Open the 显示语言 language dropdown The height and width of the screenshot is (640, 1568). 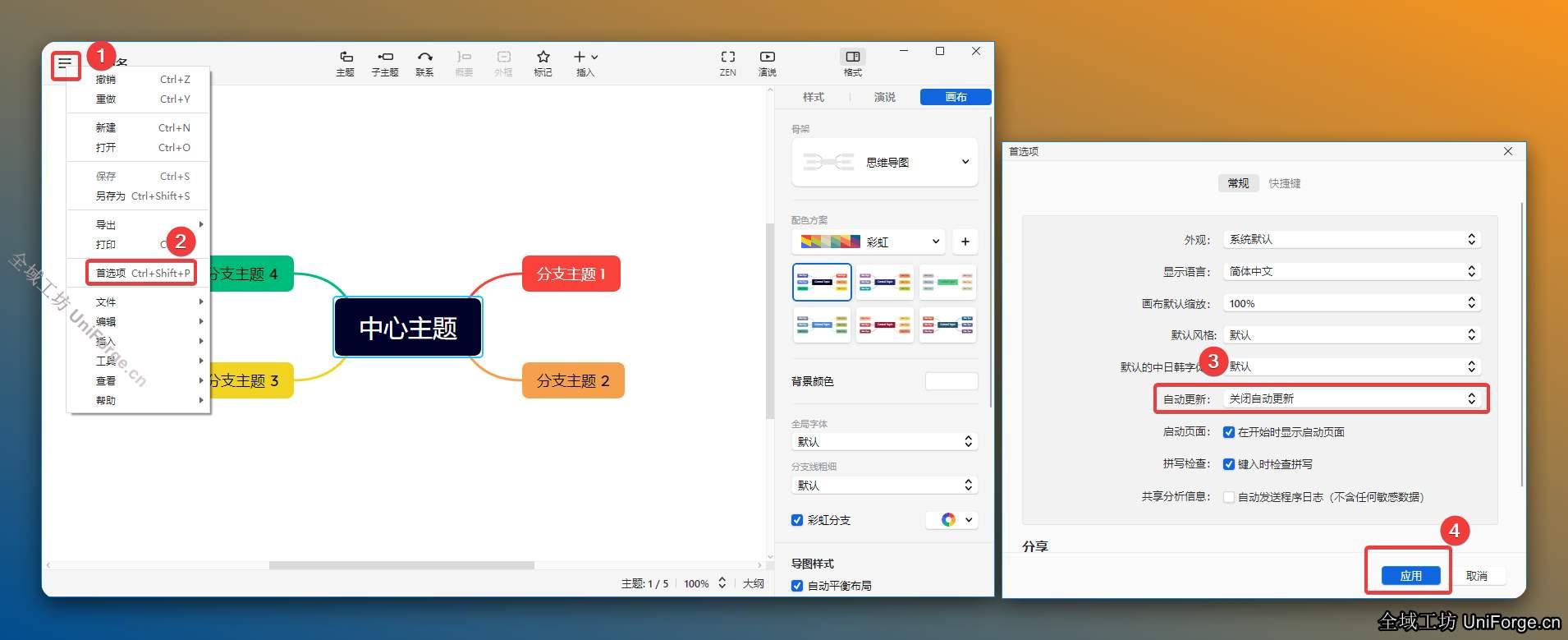tap(1352, 271)
